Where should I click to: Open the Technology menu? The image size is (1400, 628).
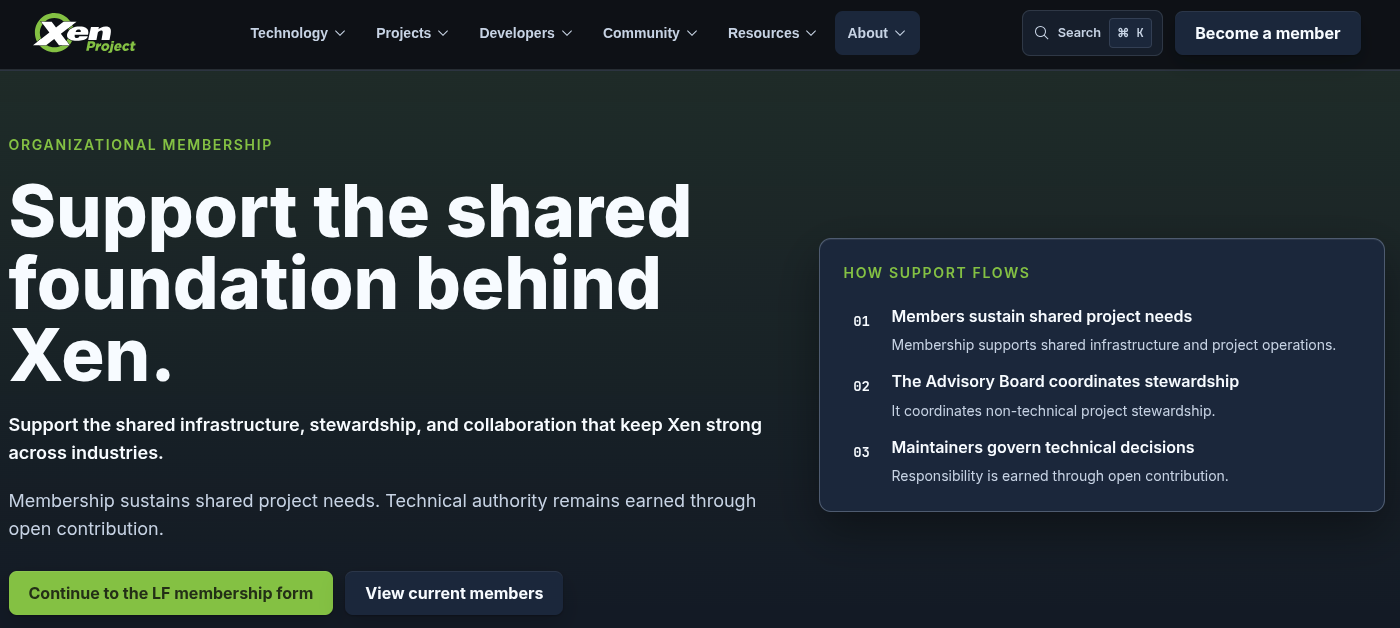click(298, 33)
